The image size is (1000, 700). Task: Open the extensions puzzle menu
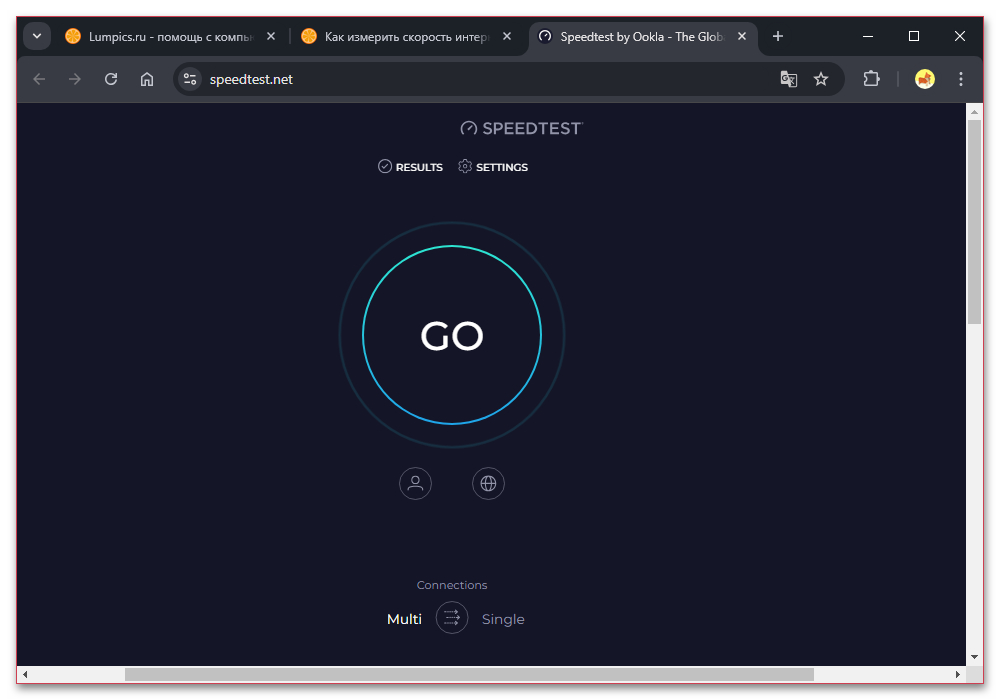[x=871, y=79]
